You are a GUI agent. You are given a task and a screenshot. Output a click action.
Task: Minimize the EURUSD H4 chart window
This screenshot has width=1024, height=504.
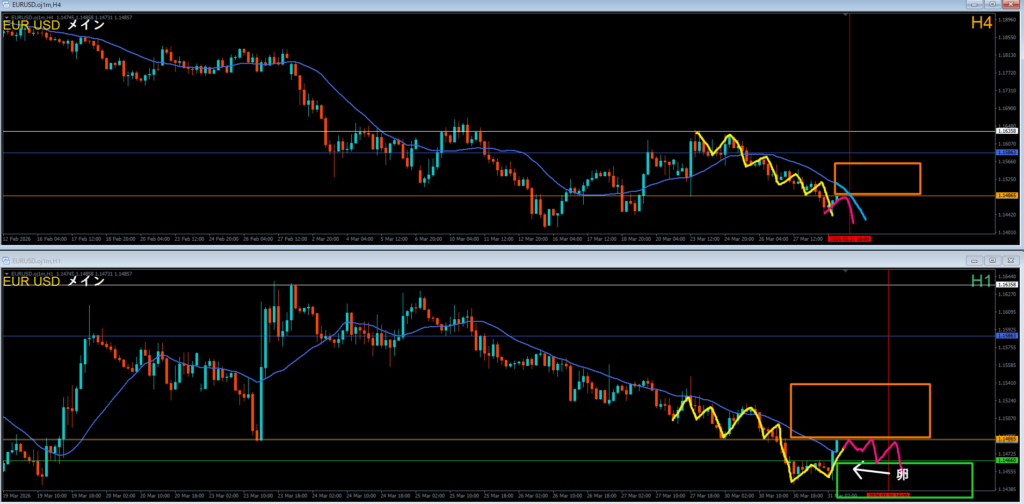pyautogui.click(x=976, y=4)
